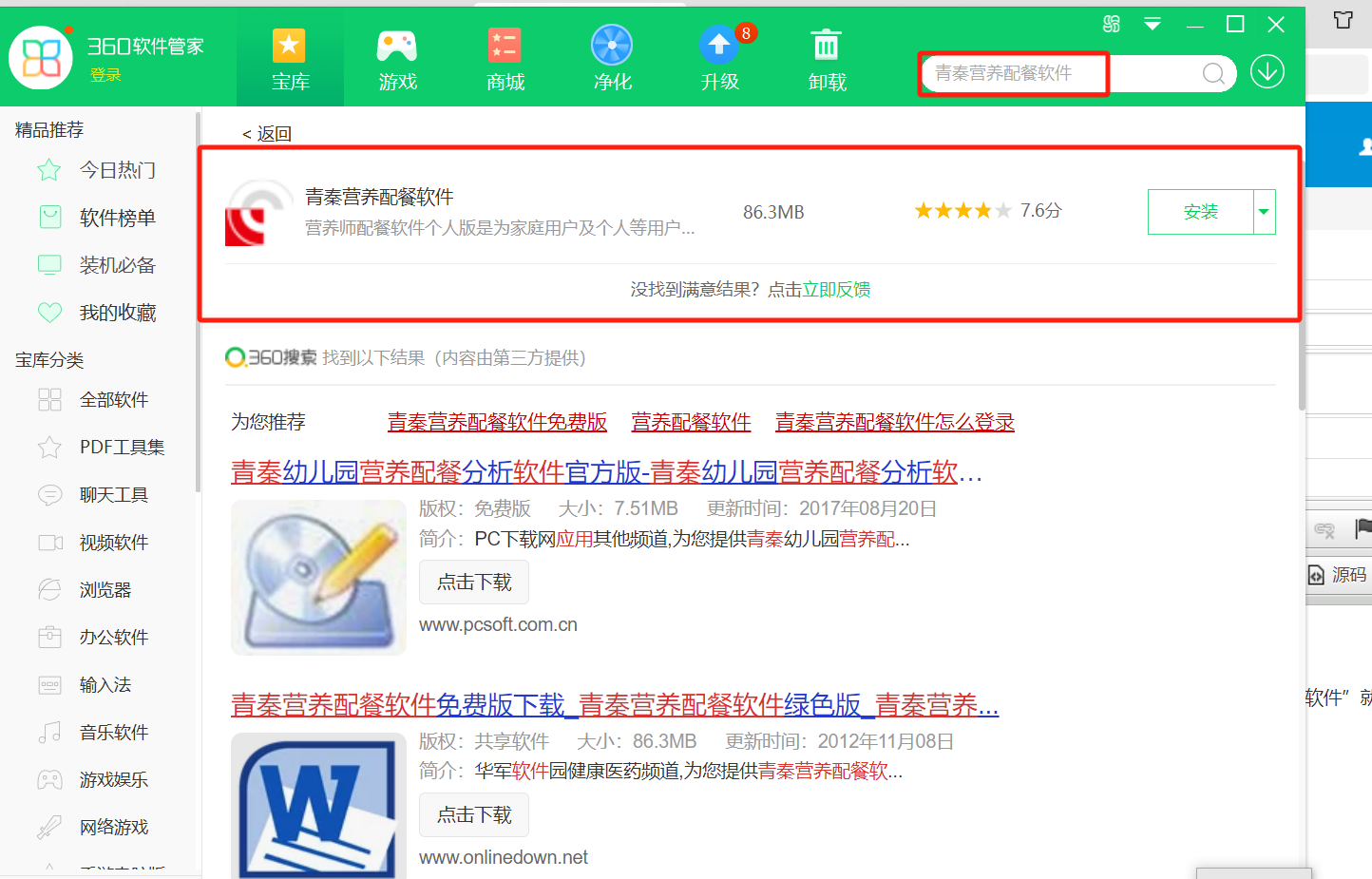Click the star rating of 7.6分

click(962, 211)
